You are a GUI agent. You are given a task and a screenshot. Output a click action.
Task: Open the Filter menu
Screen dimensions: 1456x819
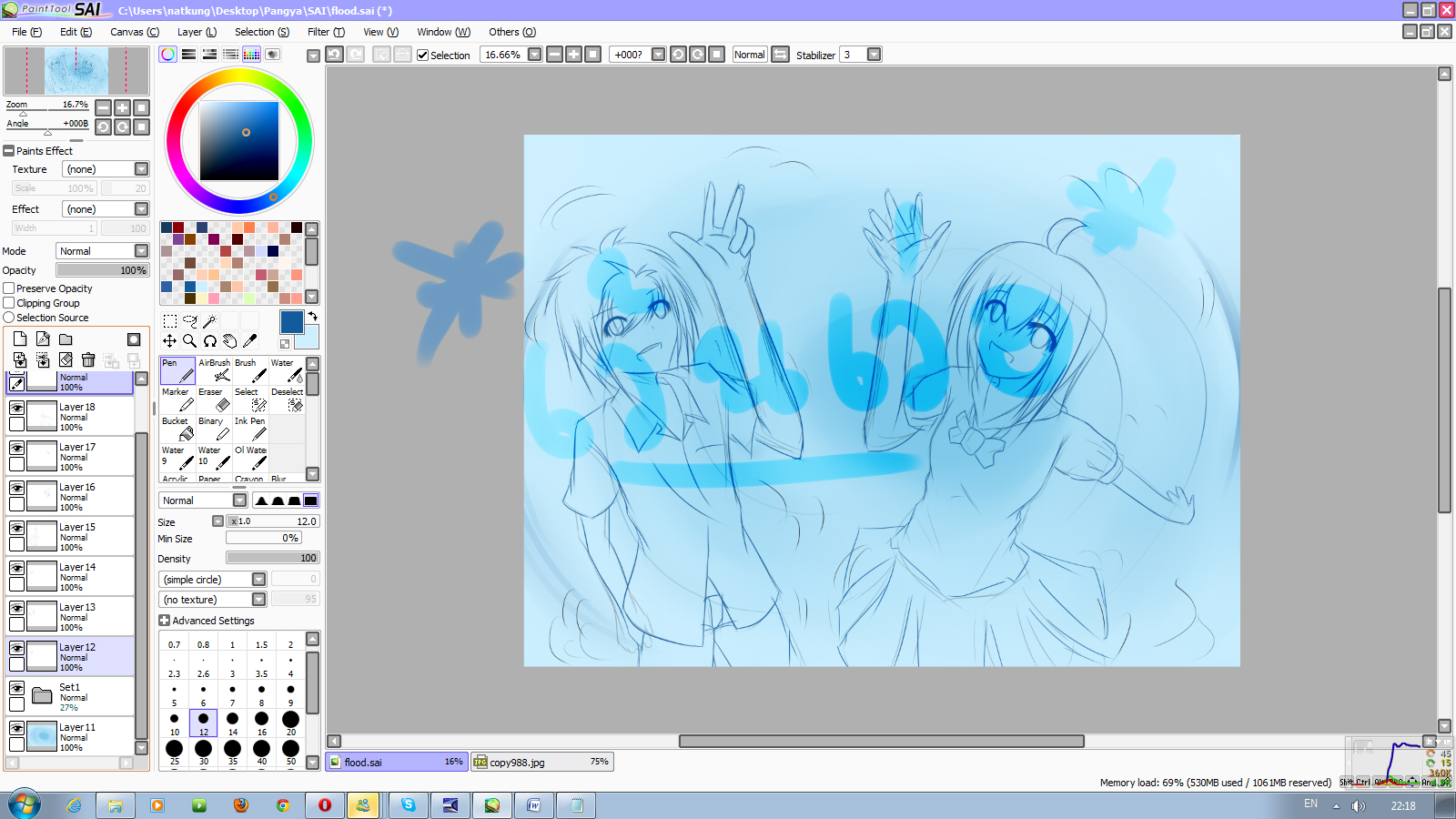(x=326, y=32)
